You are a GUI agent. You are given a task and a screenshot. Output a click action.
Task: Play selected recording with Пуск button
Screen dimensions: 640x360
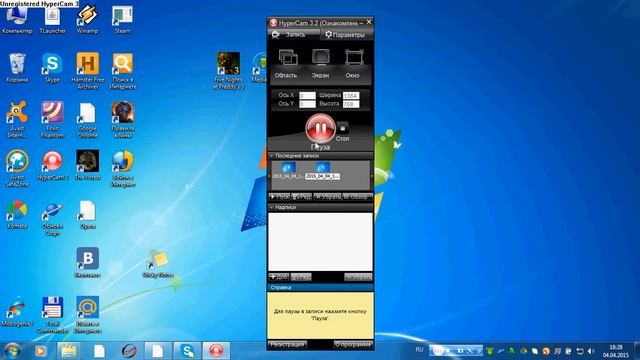[x=279, y=197]
